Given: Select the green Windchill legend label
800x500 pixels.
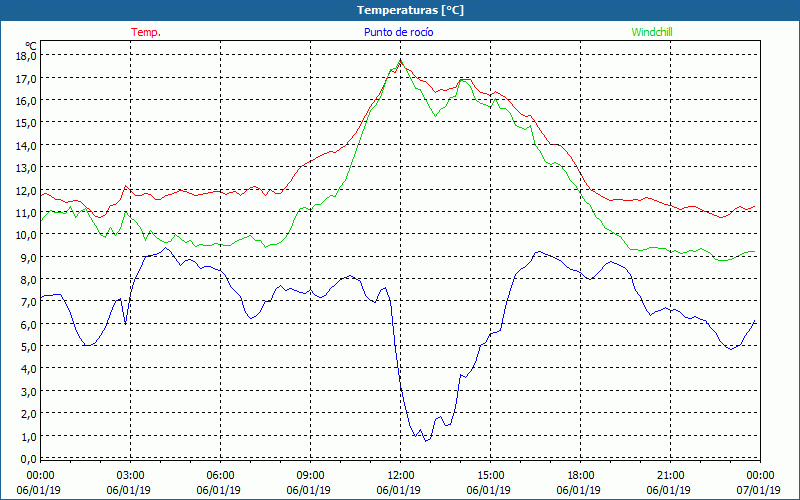Looking at the screenshot, I should 652,32.
